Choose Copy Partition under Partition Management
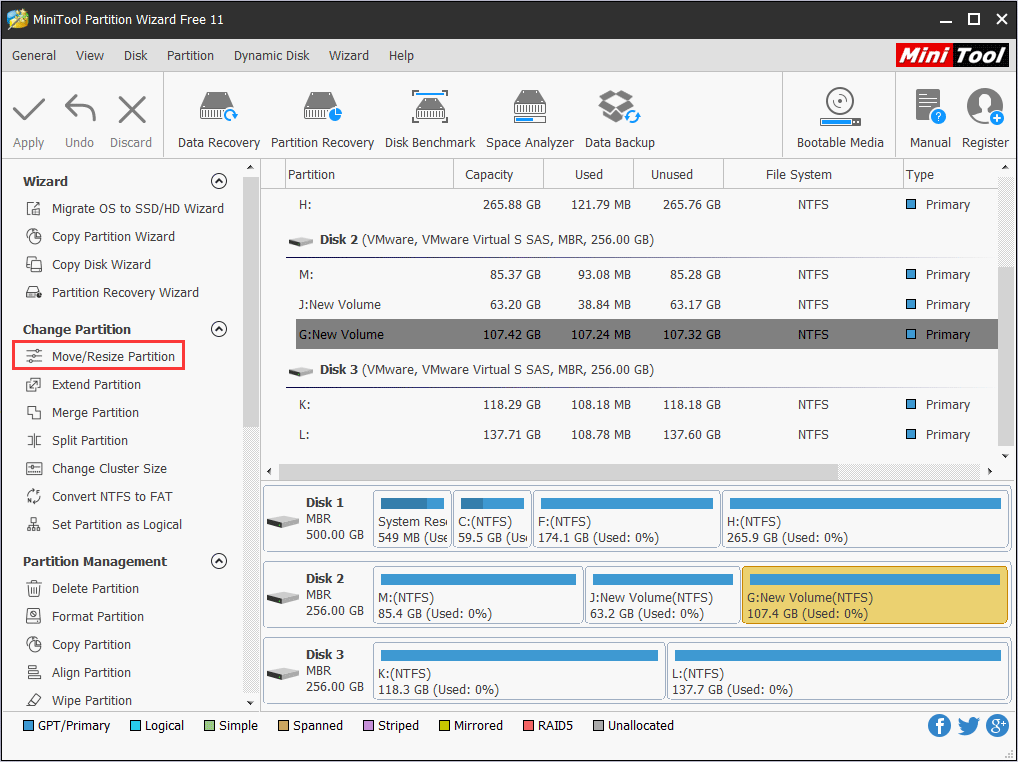Image resolution: width=1018 pixels, height=762 pixels. point(78,644)
